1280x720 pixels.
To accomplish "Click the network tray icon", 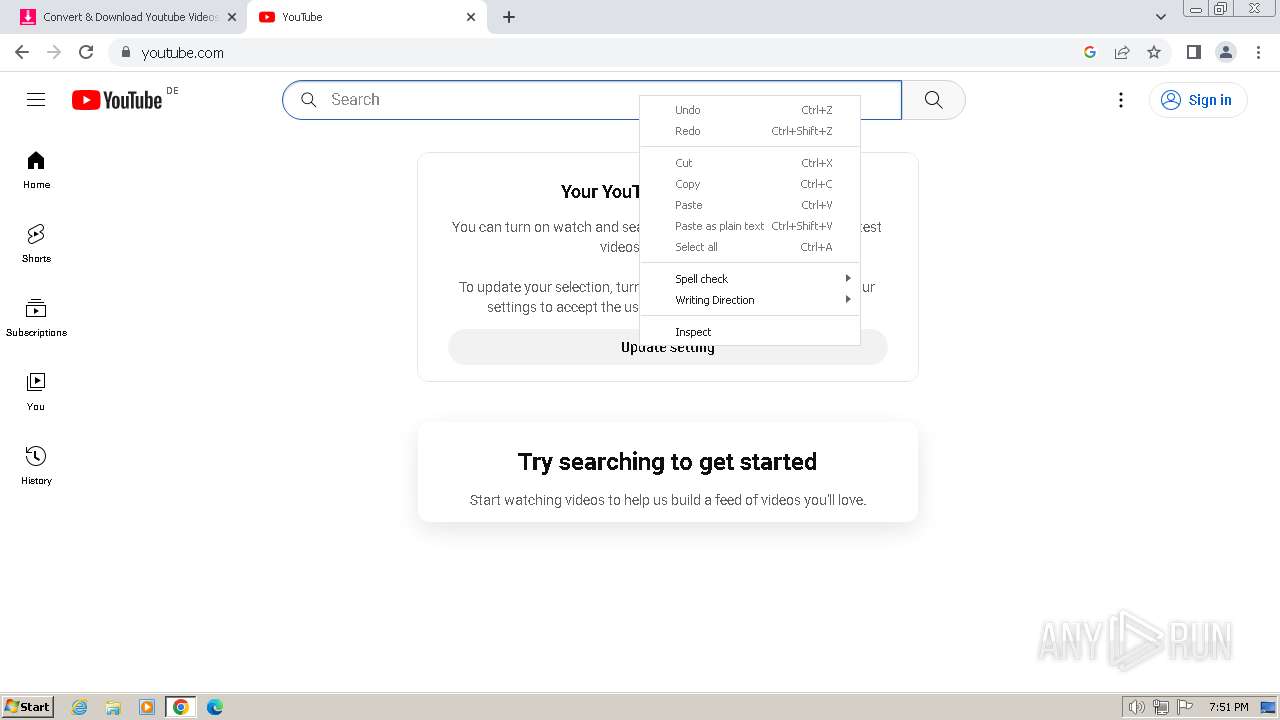I will [1161, 707].
